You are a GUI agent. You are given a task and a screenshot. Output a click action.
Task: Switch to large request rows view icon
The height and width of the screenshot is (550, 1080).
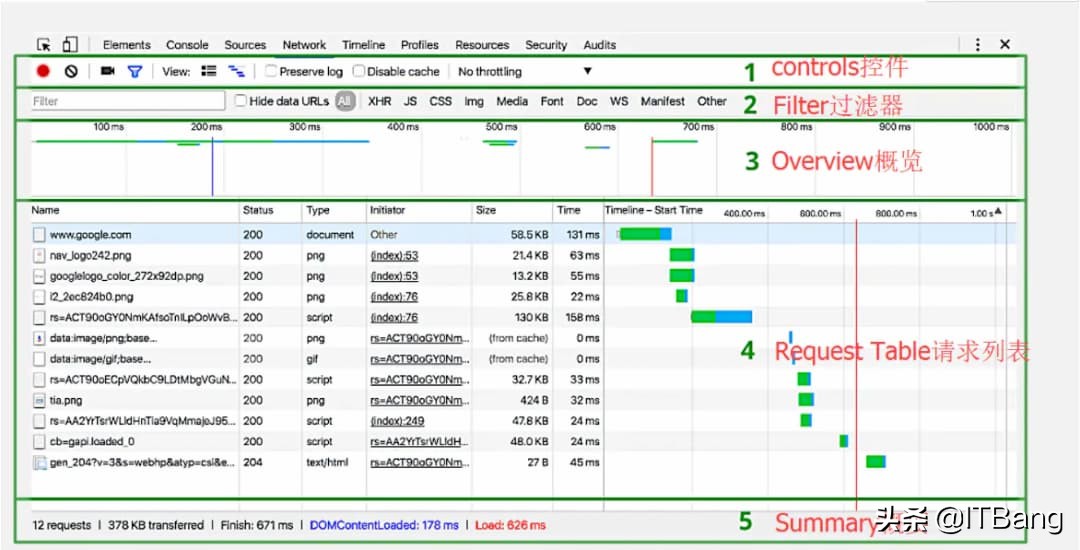[x=209, y=72]
